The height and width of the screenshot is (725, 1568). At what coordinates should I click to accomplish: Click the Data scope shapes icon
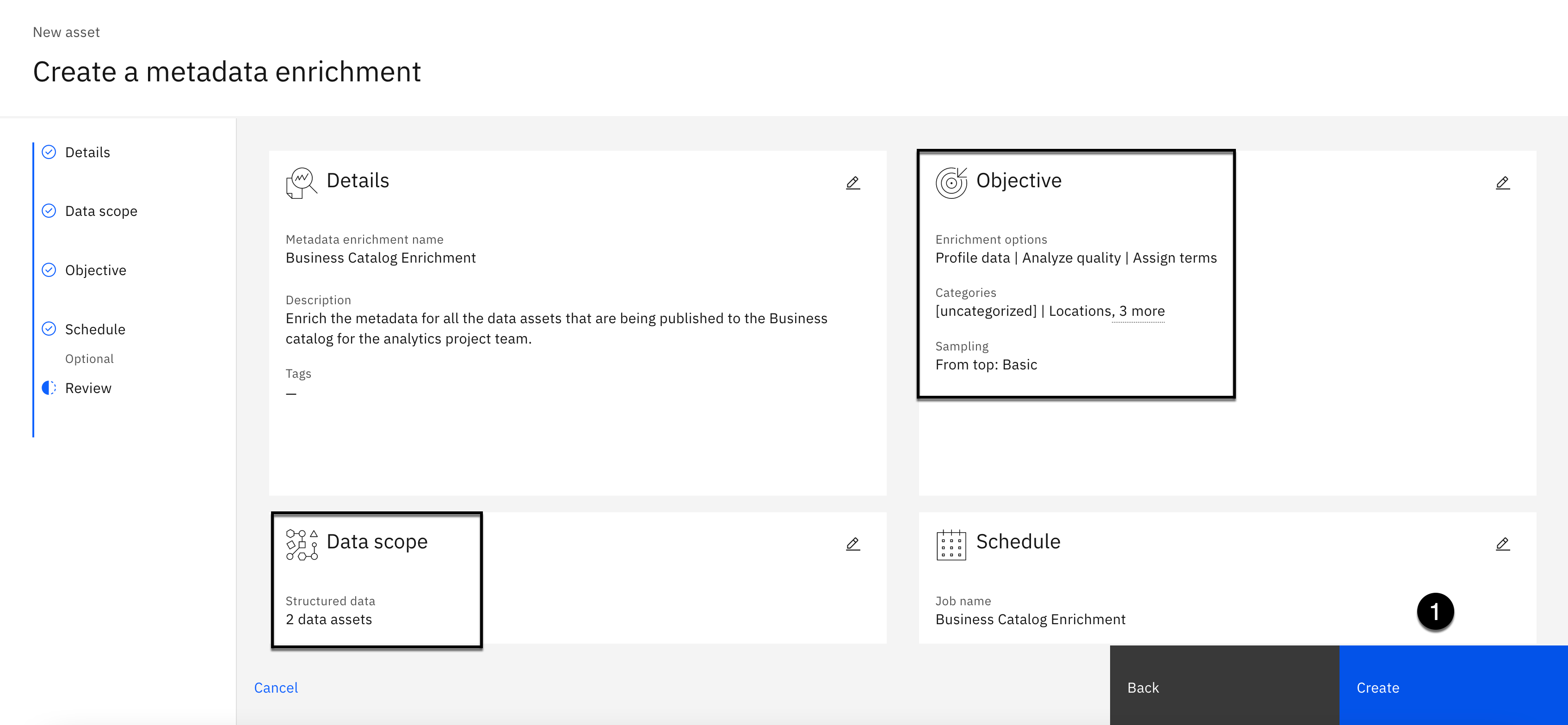301,544
